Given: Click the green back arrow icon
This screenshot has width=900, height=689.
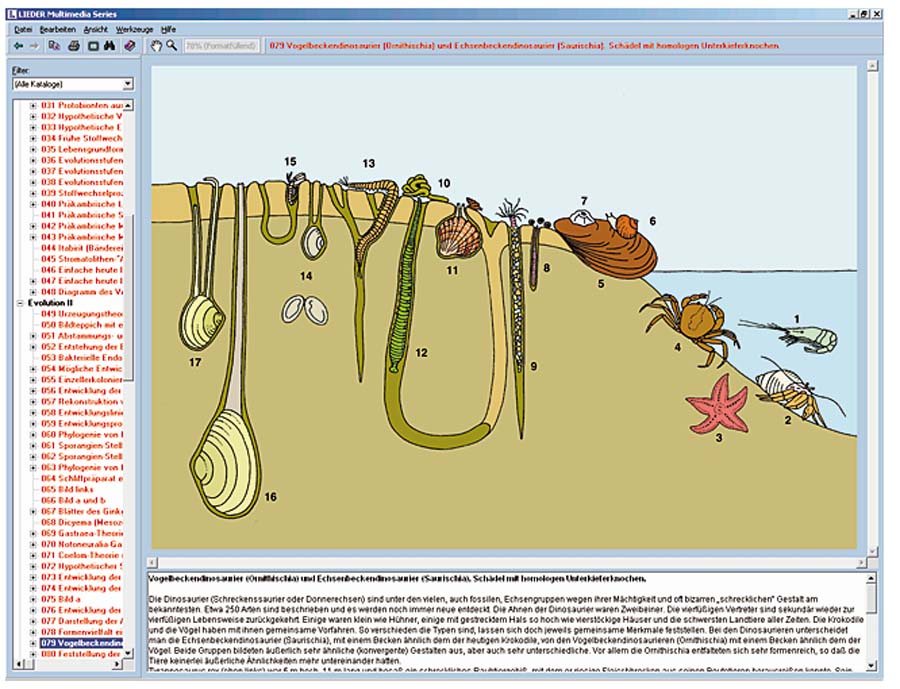Looking at the screenshot, I should (x=19, y=46).
